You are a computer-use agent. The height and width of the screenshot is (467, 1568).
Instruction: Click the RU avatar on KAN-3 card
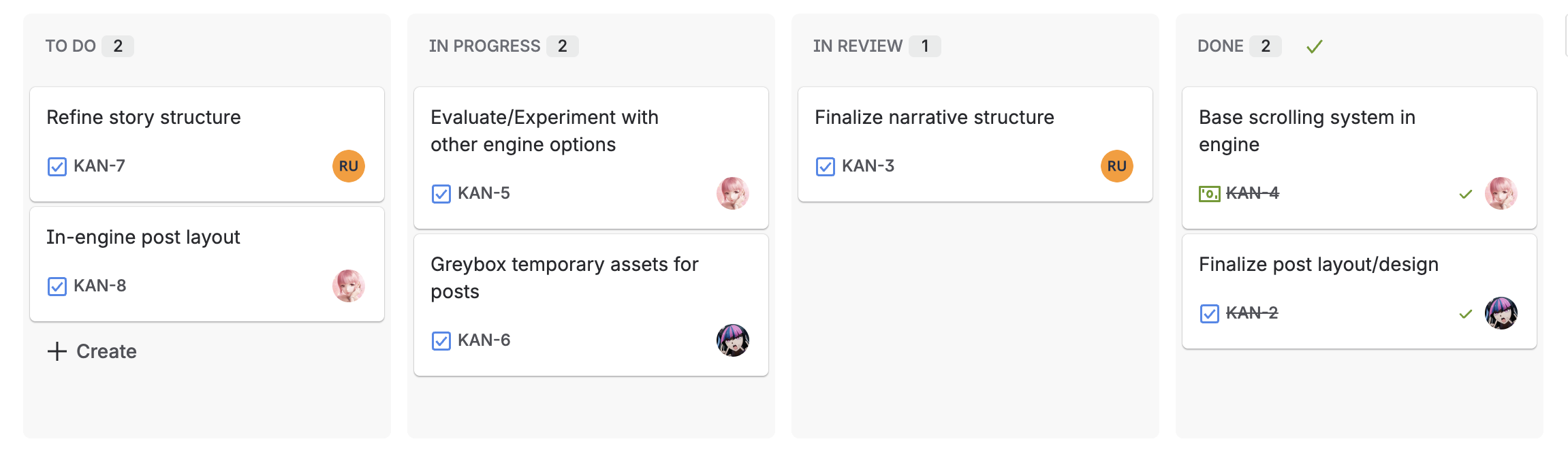point(1116,166)
